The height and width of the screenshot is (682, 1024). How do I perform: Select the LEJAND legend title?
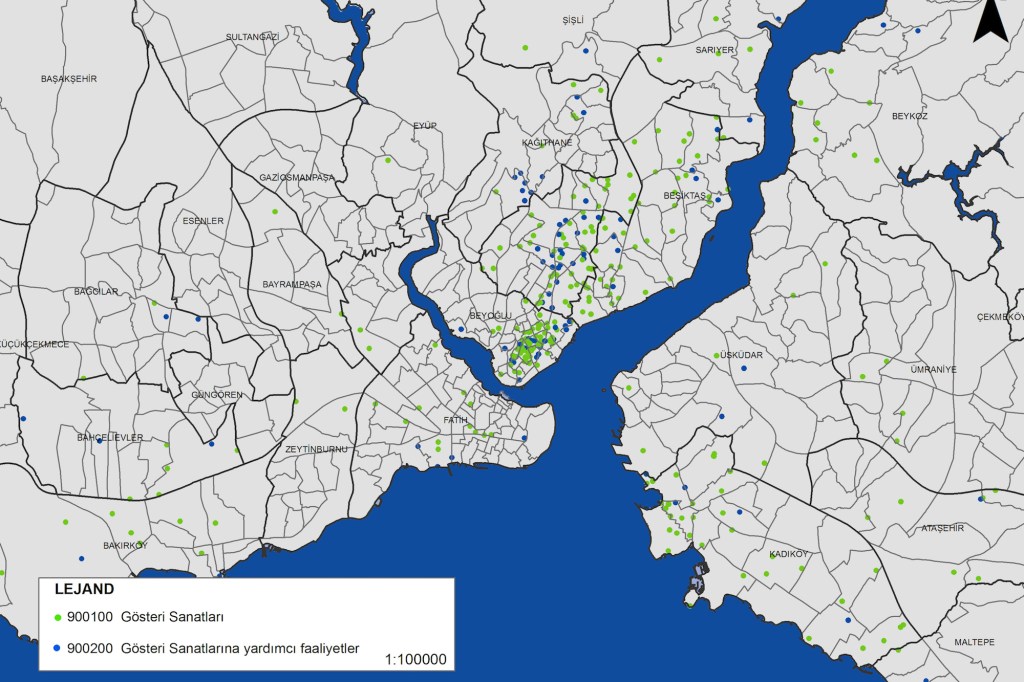(x=85, y=590)
